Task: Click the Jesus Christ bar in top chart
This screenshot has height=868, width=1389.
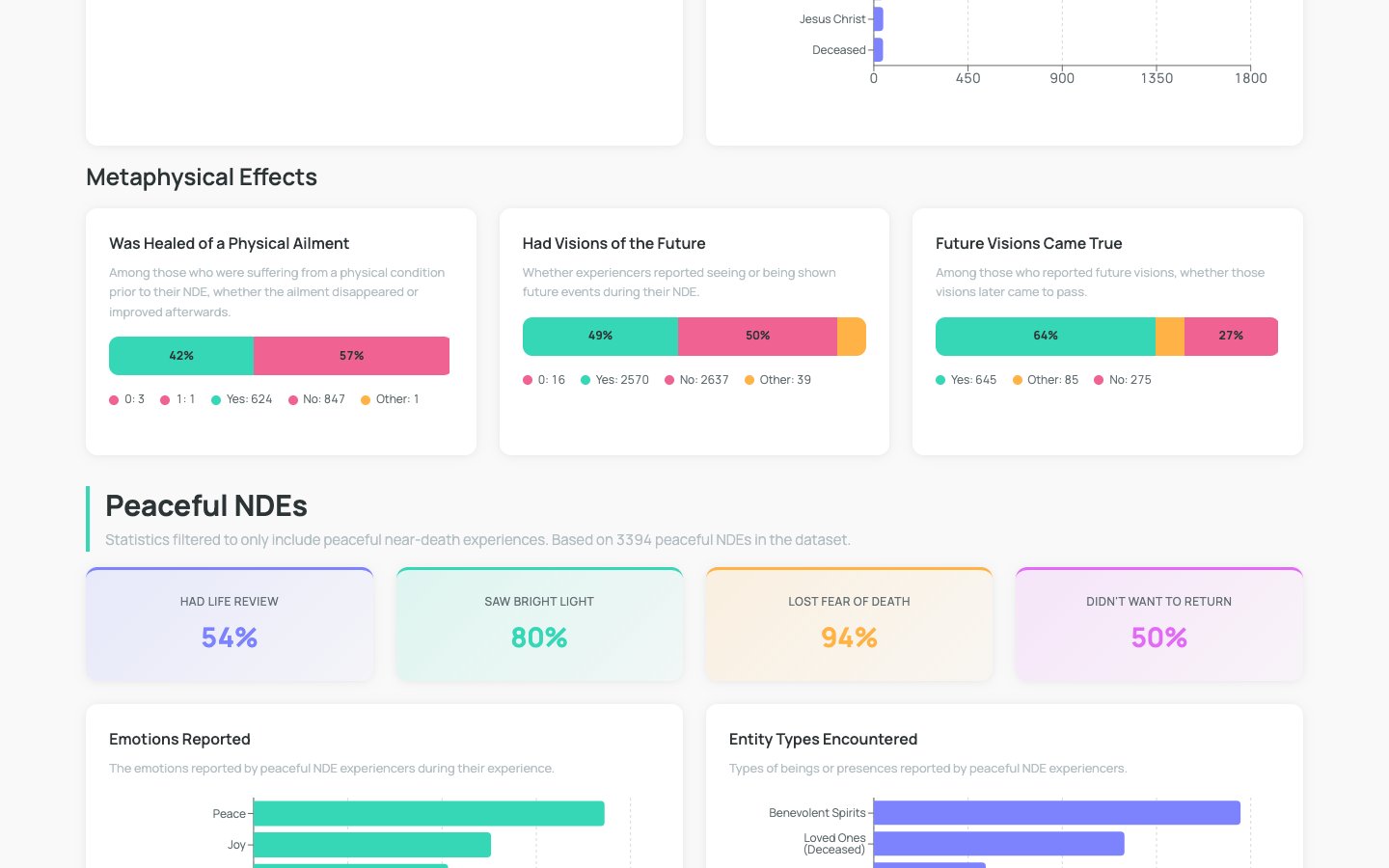Action: pos(879,19)
